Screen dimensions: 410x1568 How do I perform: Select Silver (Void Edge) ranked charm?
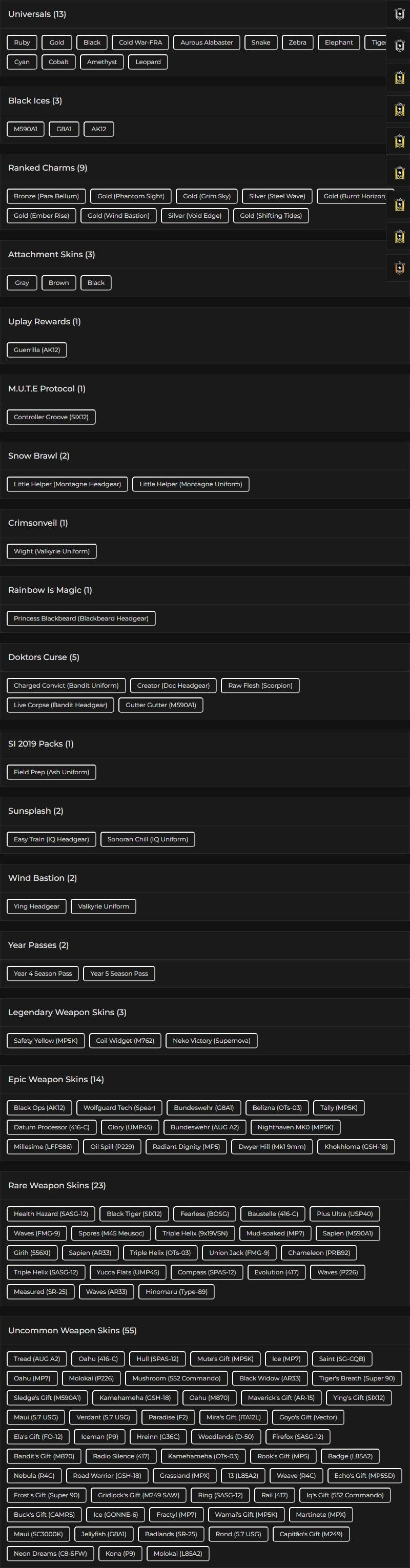[x=195, y=216]
